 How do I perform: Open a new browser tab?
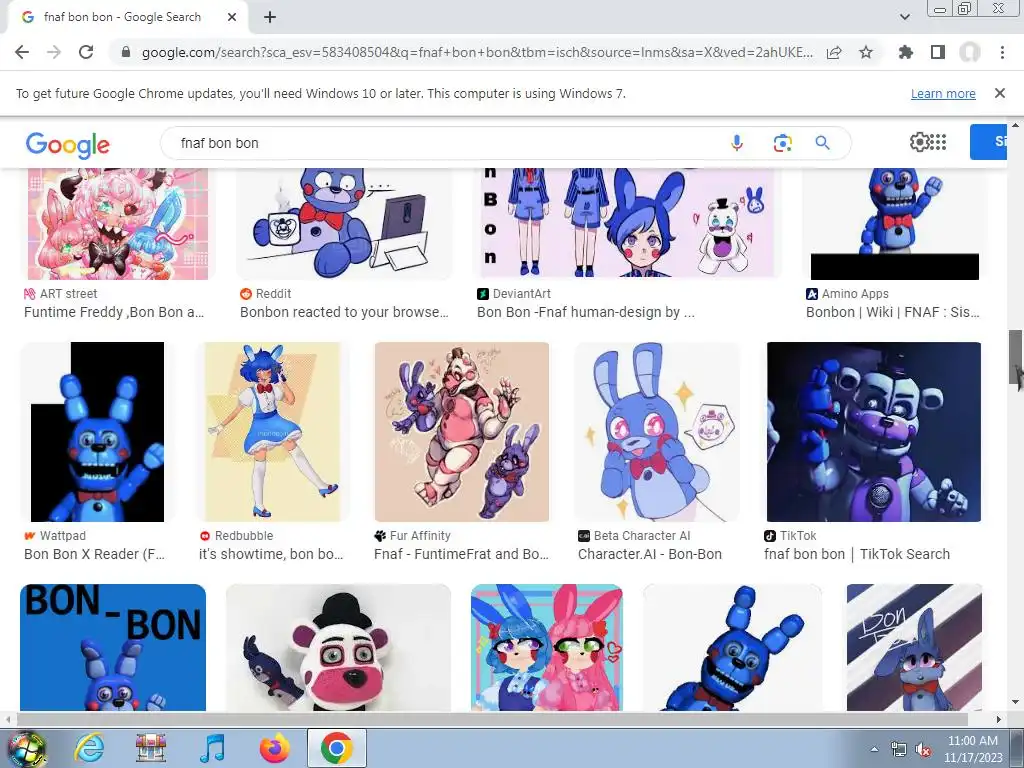(270, 17)
